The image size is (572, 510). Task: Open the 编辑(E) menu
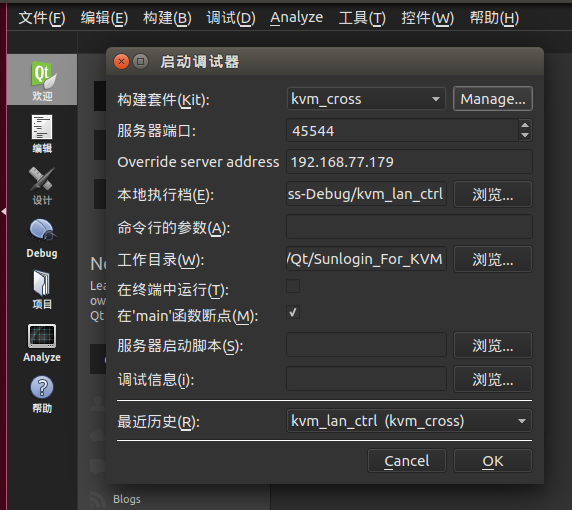104,18
